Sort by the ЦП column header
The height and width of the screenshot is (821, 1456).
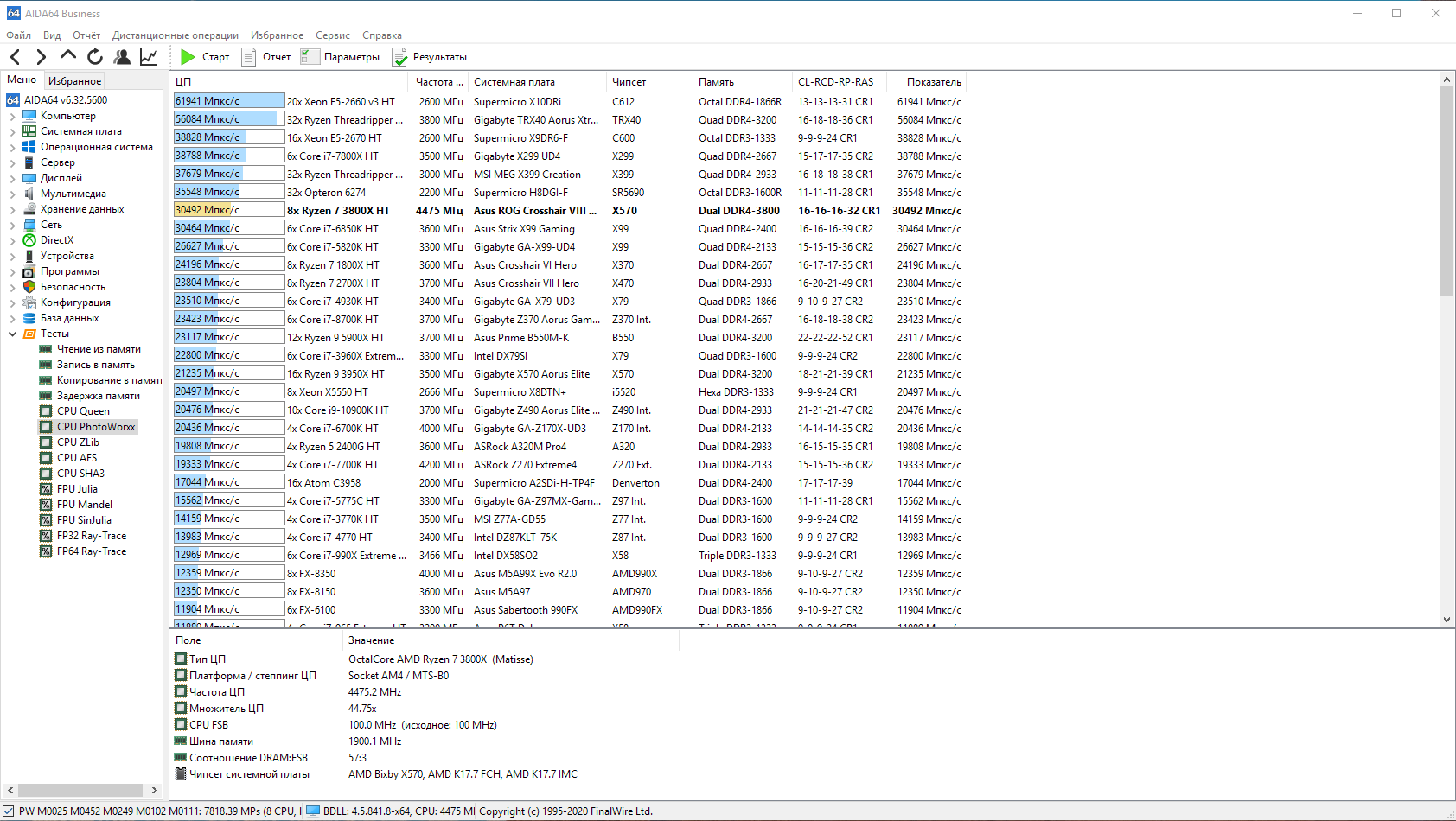292,82
